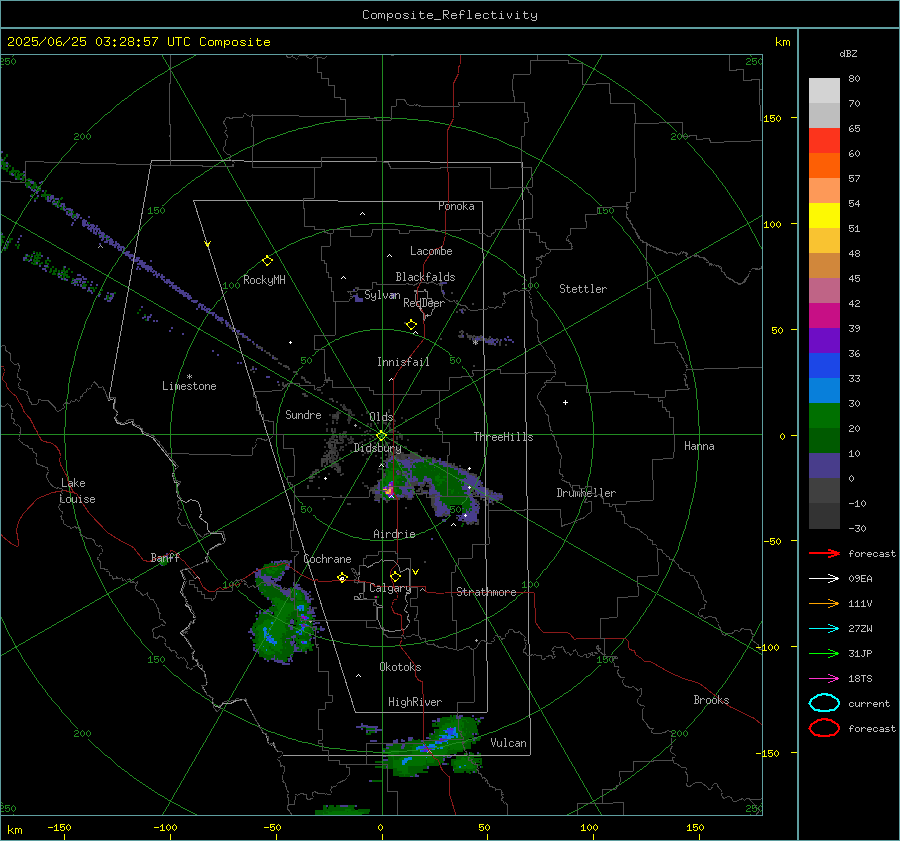Click the km unit label at top right

[782, 42]
